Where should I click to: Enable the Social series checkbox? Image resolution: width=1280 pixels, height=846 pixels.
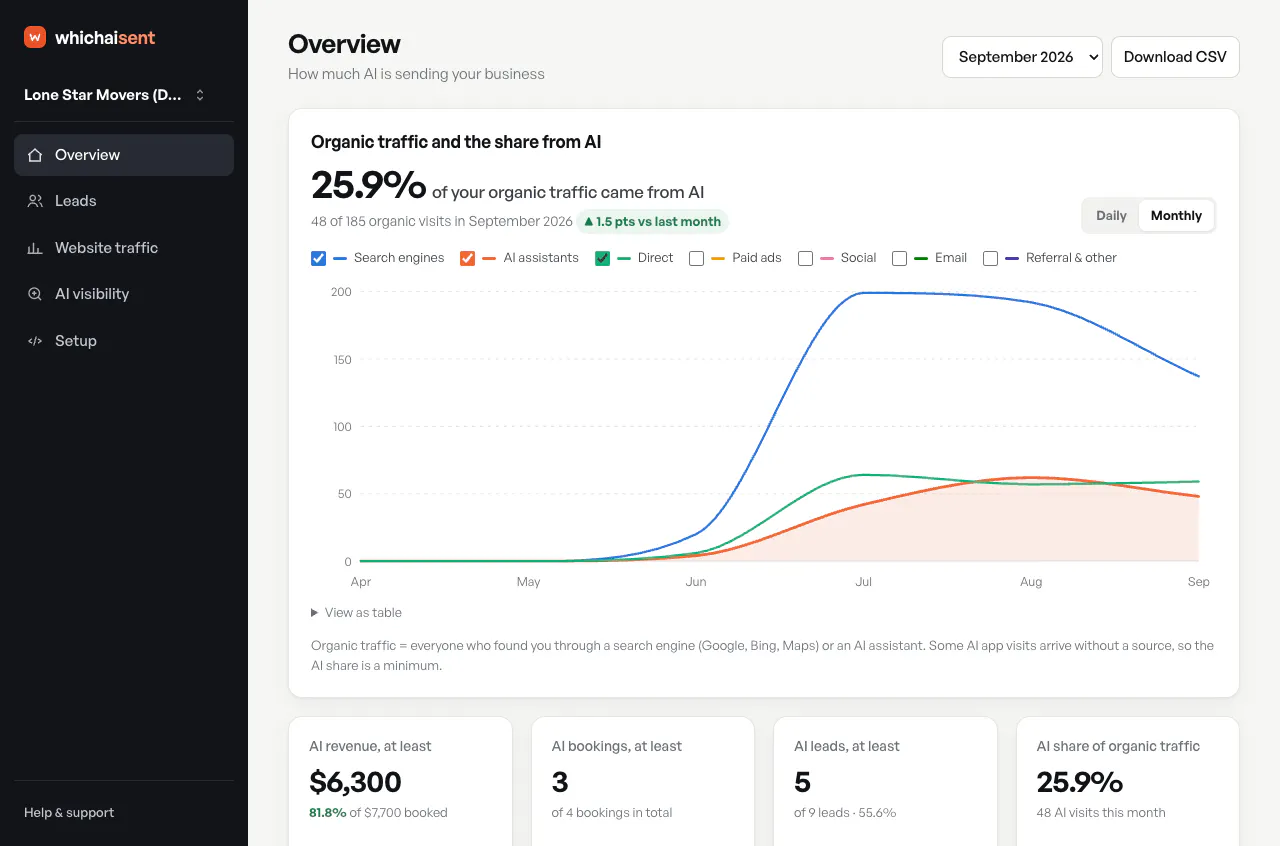click(805, 258)
